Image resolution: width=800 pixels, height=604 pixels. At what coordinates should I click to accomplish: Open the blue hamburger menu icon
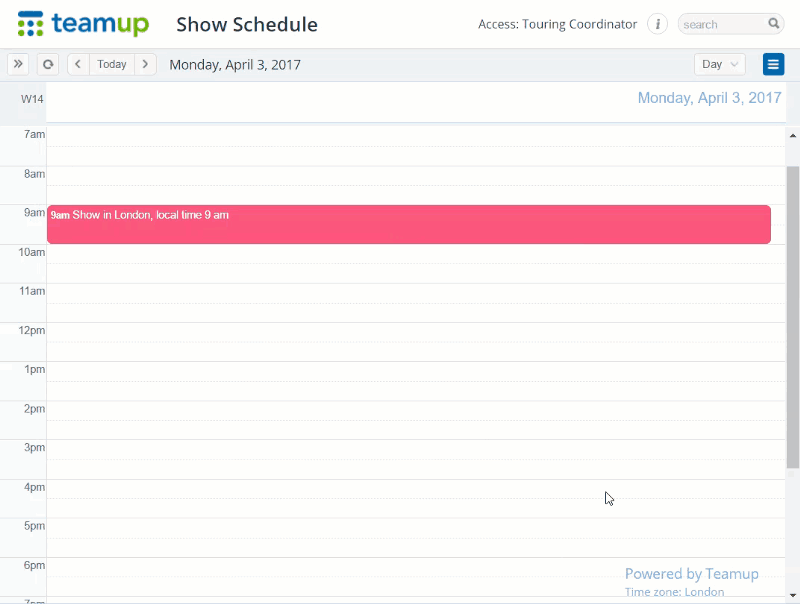click(773, 64)
